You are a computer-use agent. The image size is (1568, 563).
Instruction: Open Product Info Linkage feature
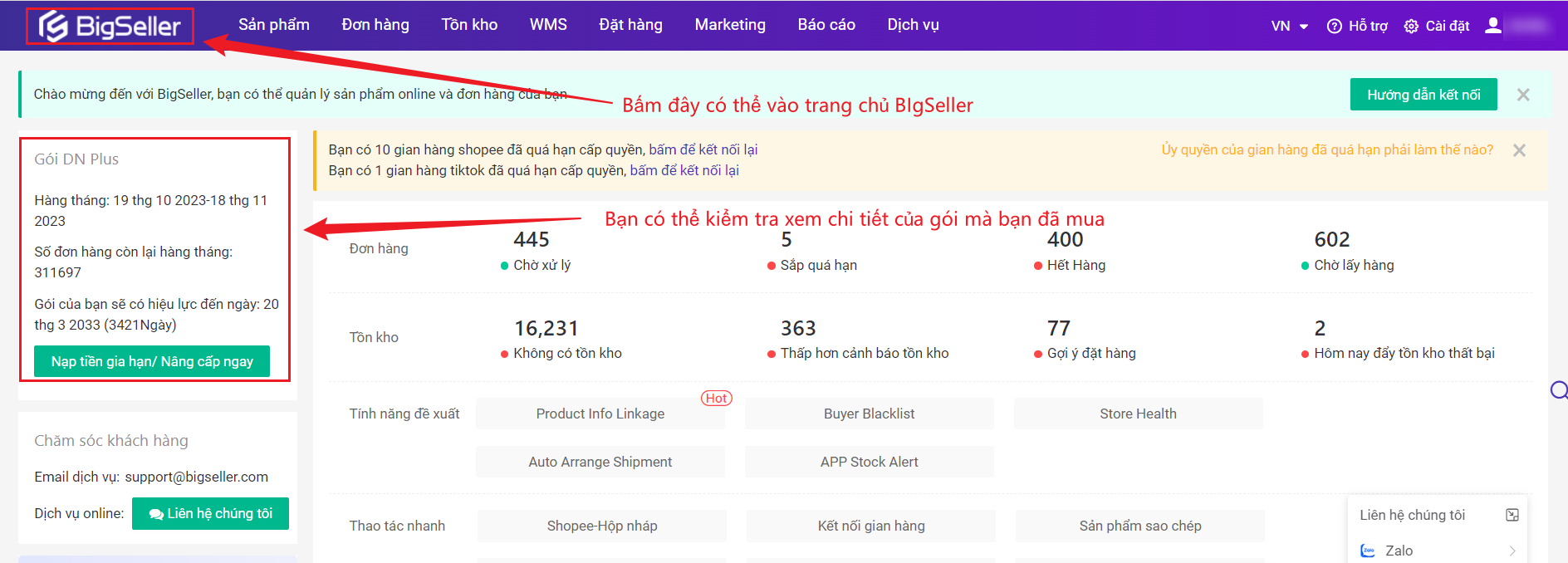pos(600,414)
